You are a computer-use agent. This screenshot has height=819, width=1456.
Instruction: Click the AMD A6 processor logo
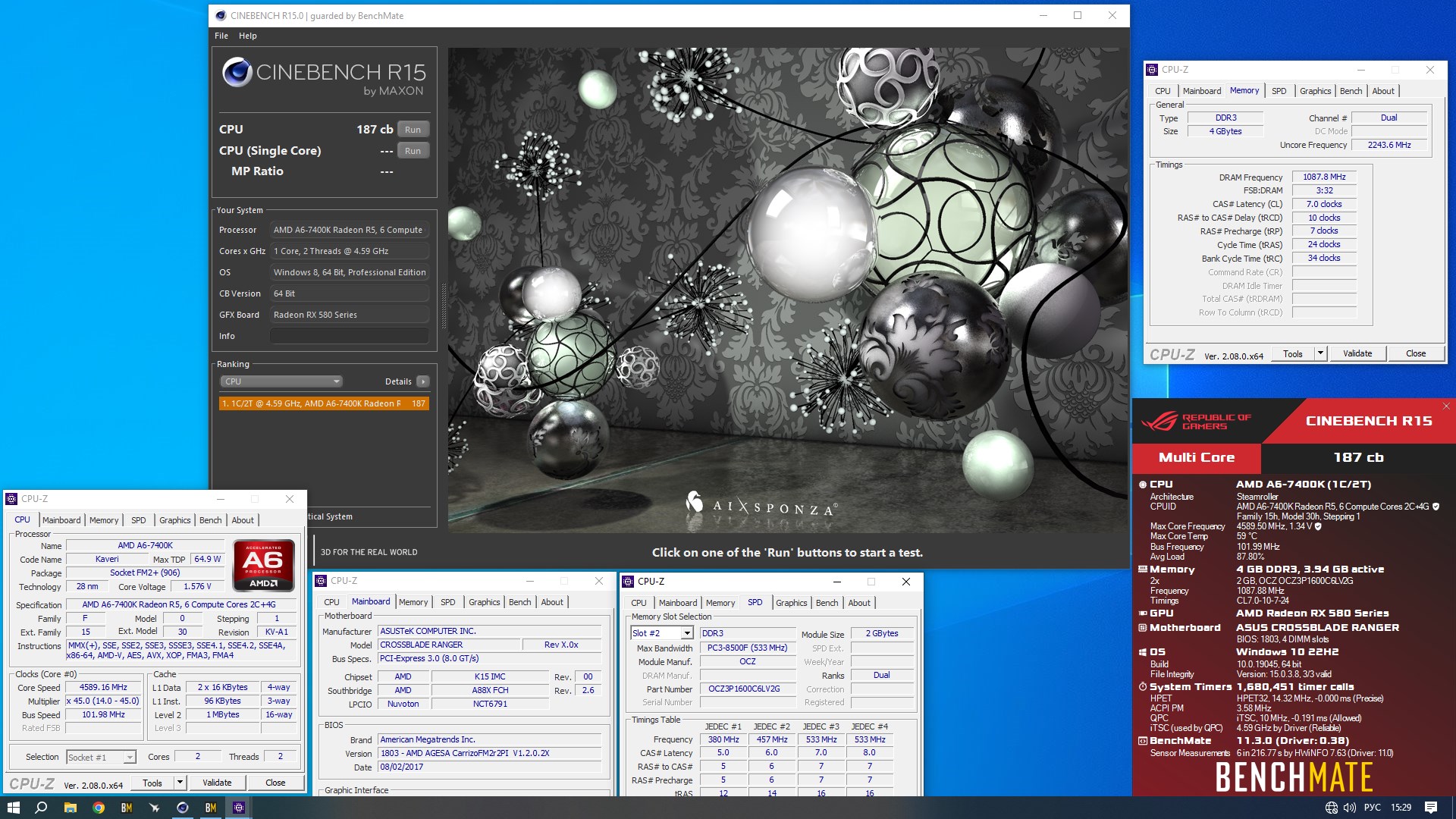pos(263,564)
